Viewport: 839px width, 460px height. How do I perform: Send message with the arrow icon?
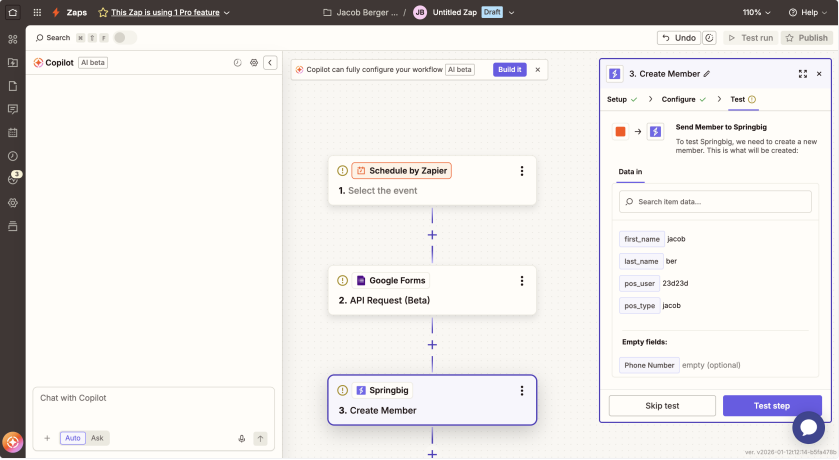[x=260, y=439]
